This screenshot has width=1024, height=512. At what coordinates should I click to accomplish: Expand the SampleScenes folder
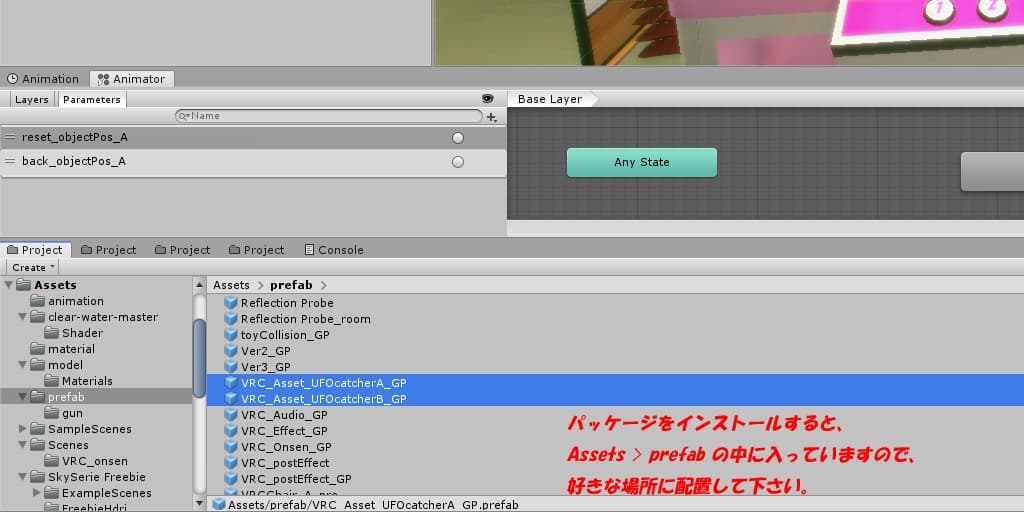point(22,429)
